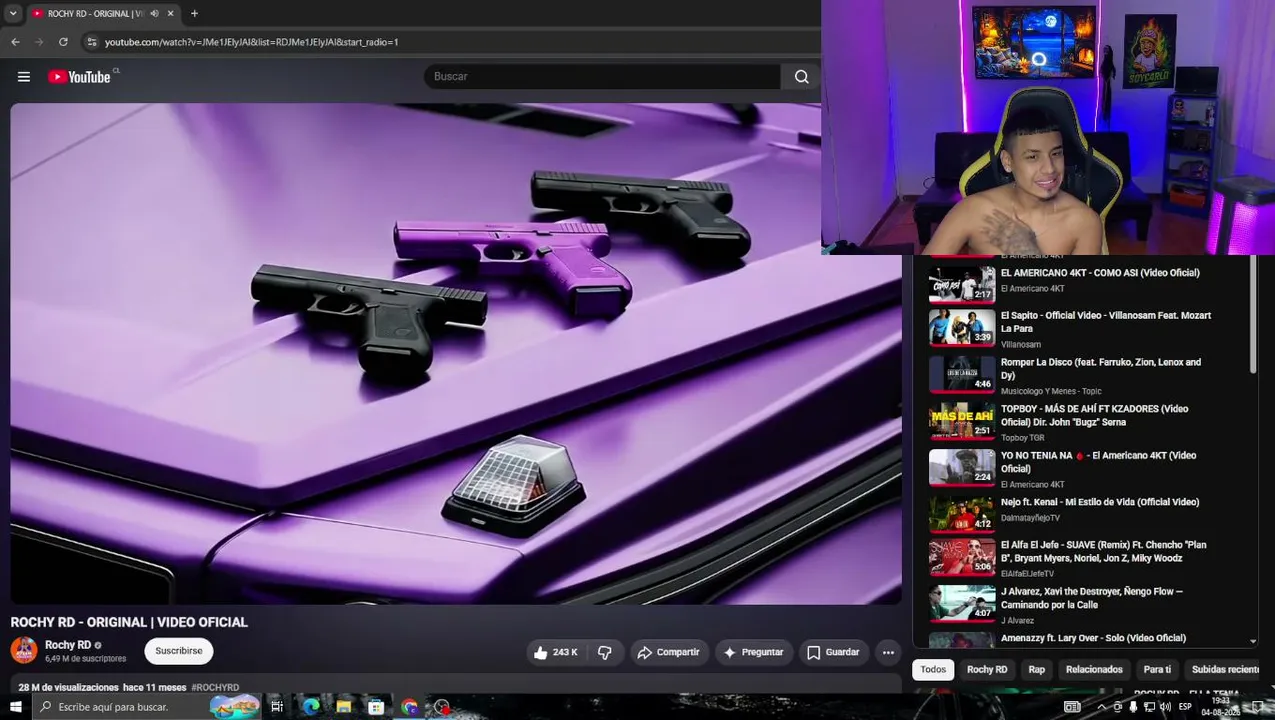Open Rochy RD channel avatar
This screenshot has width=1275, height=720.
24,651
